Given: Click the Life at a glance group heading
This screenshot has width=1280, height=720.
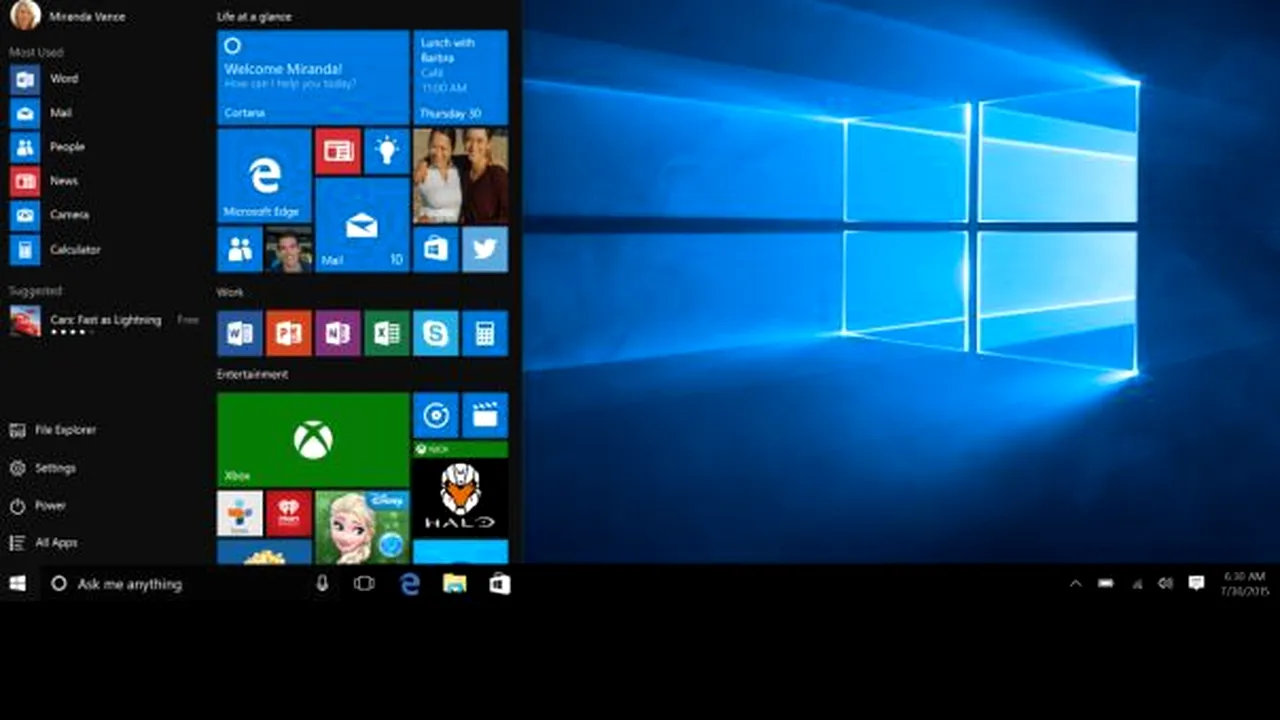Looking at the screenshot, I should 254,17.
